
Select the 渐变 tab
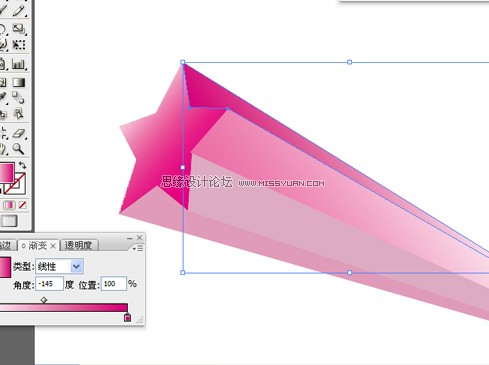click(x=37, y=246)
